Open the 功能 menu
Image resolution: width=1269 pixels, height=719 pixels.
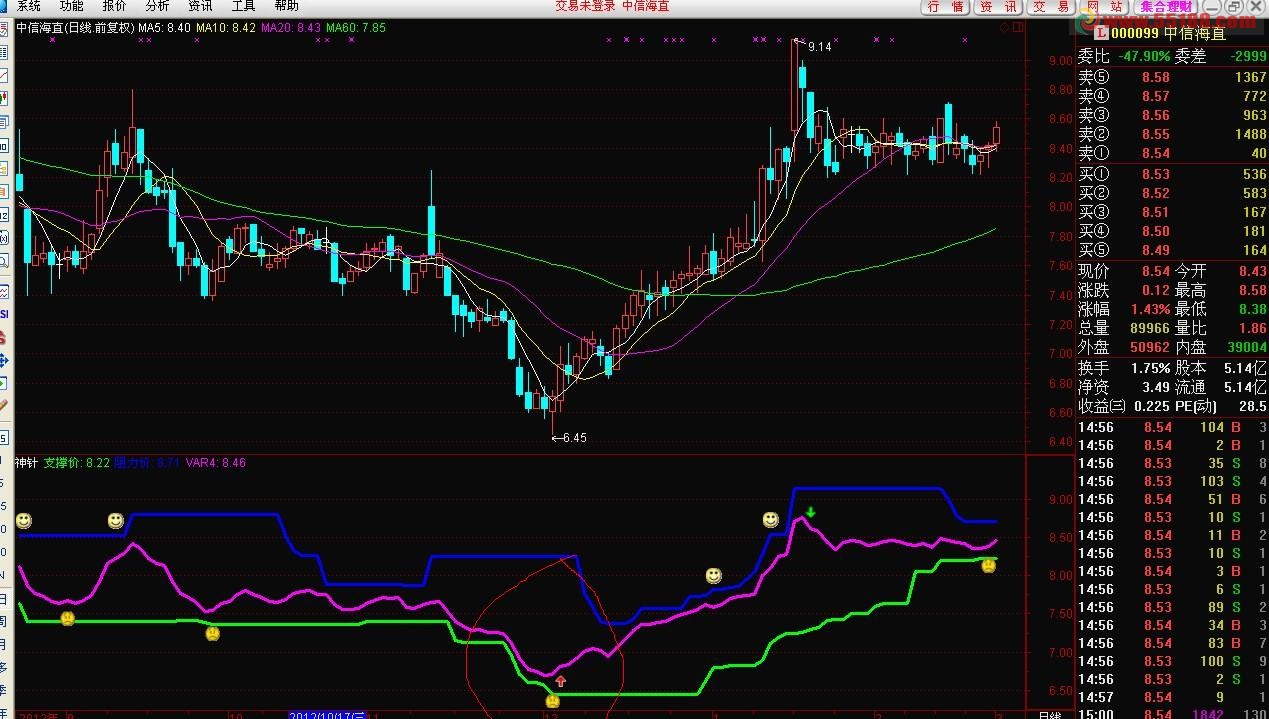(x=71, y=6)
